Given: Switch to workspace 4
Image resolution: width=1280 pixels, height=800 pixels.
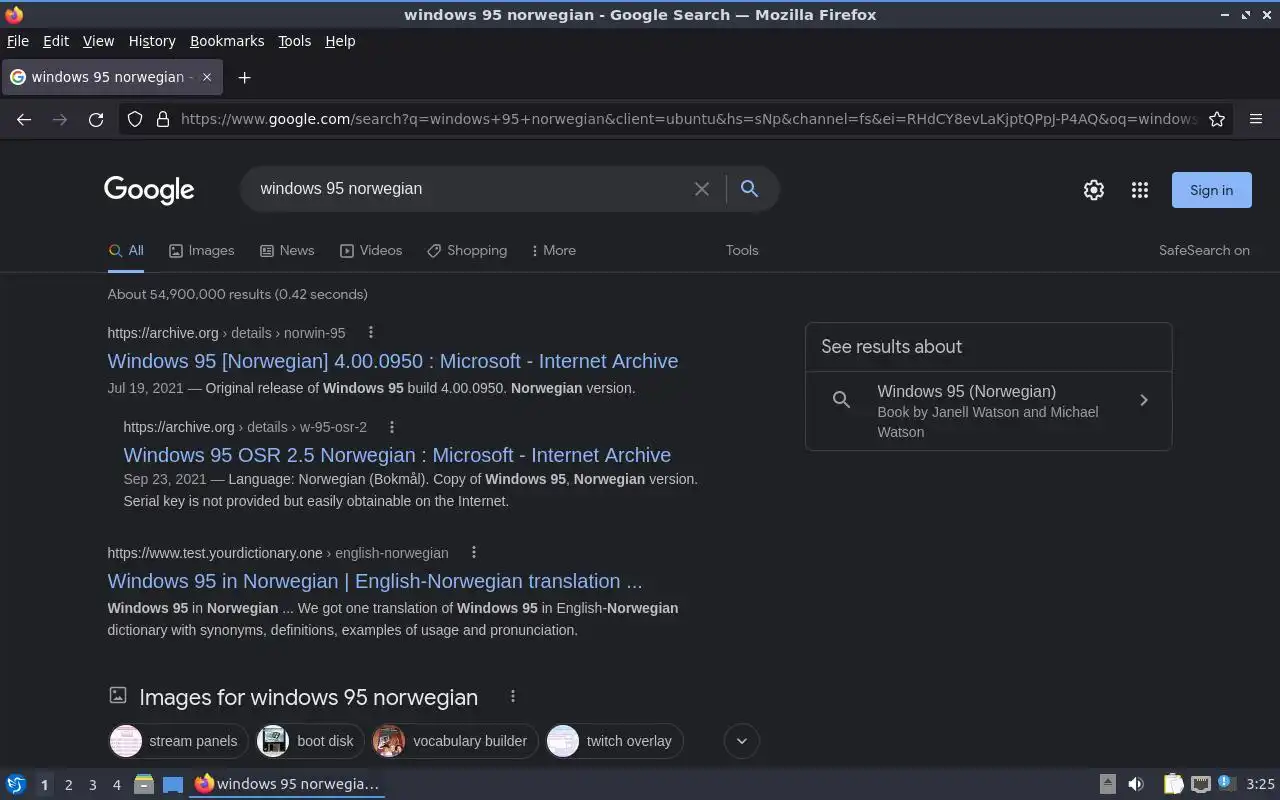Looking at the screenshot, I should (x=116, y=785).
